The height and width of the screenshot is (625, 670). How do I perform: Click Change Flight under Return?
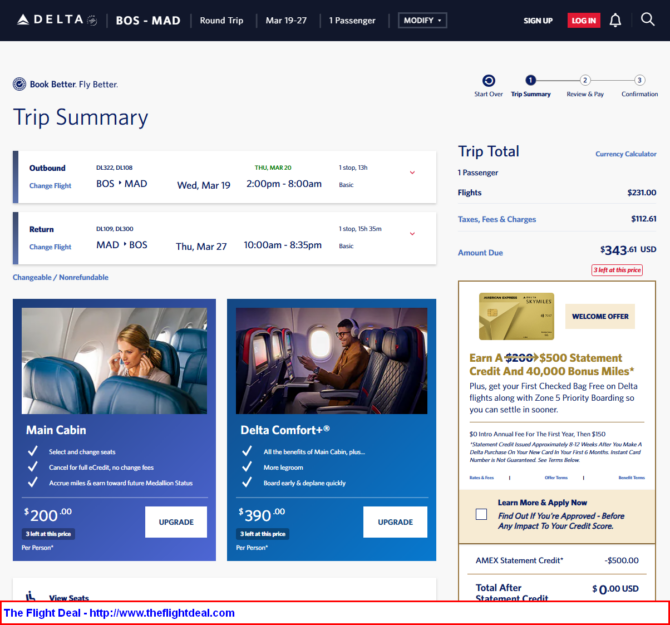pyautogui.click(x=50, y=246)
